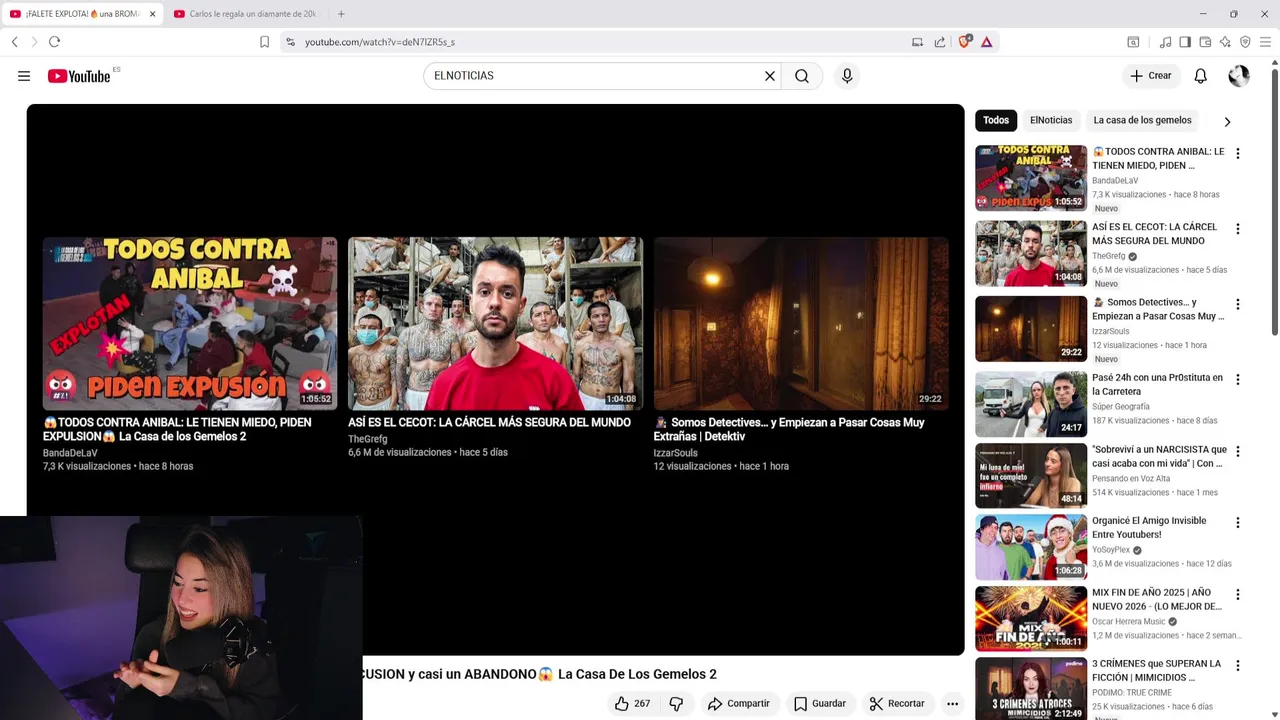1280x720 pixels.
Task: Open the account avatar menu
Action: point(1239,76)
